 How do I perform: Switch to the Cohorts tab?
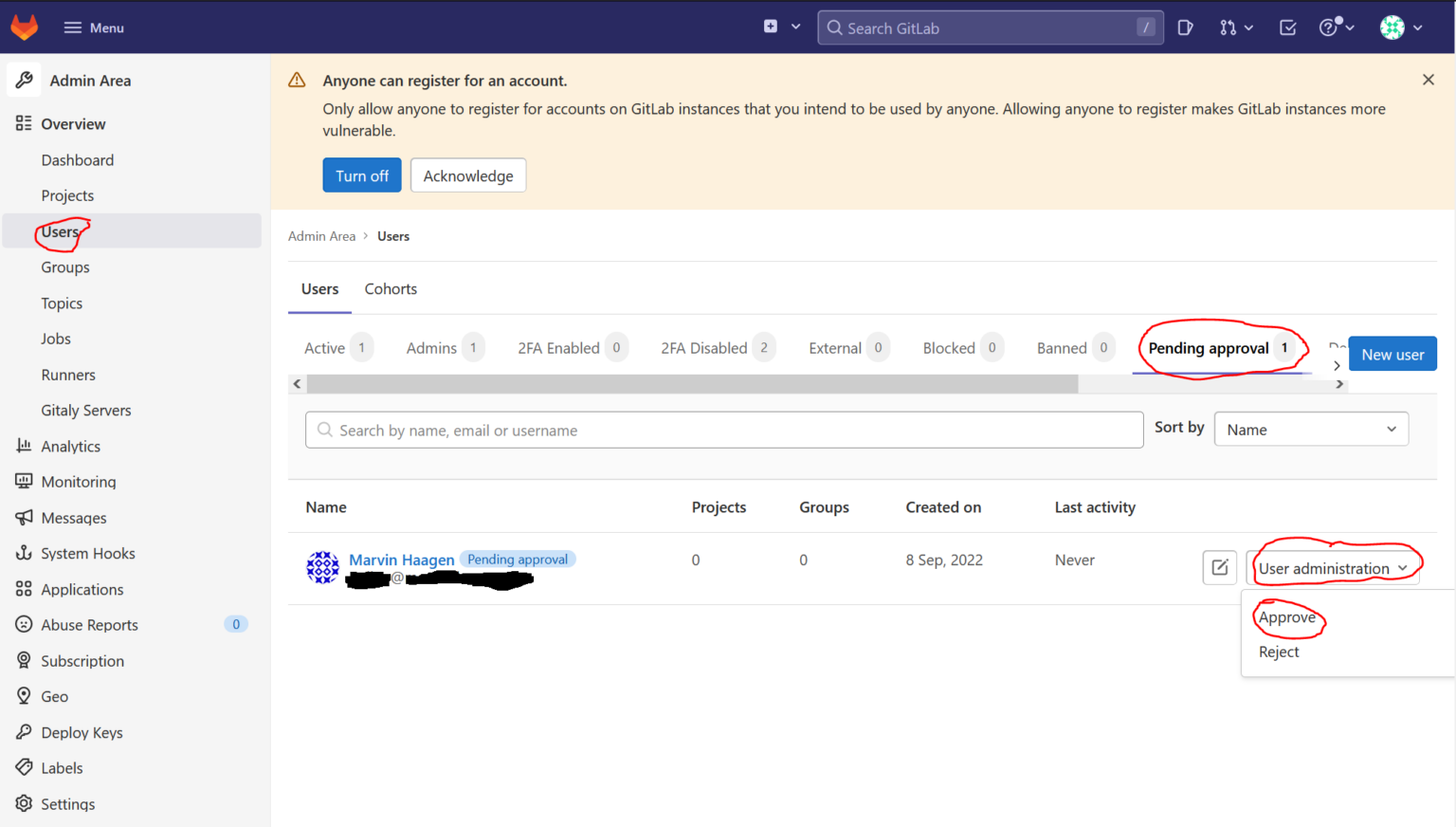[391, 288]
